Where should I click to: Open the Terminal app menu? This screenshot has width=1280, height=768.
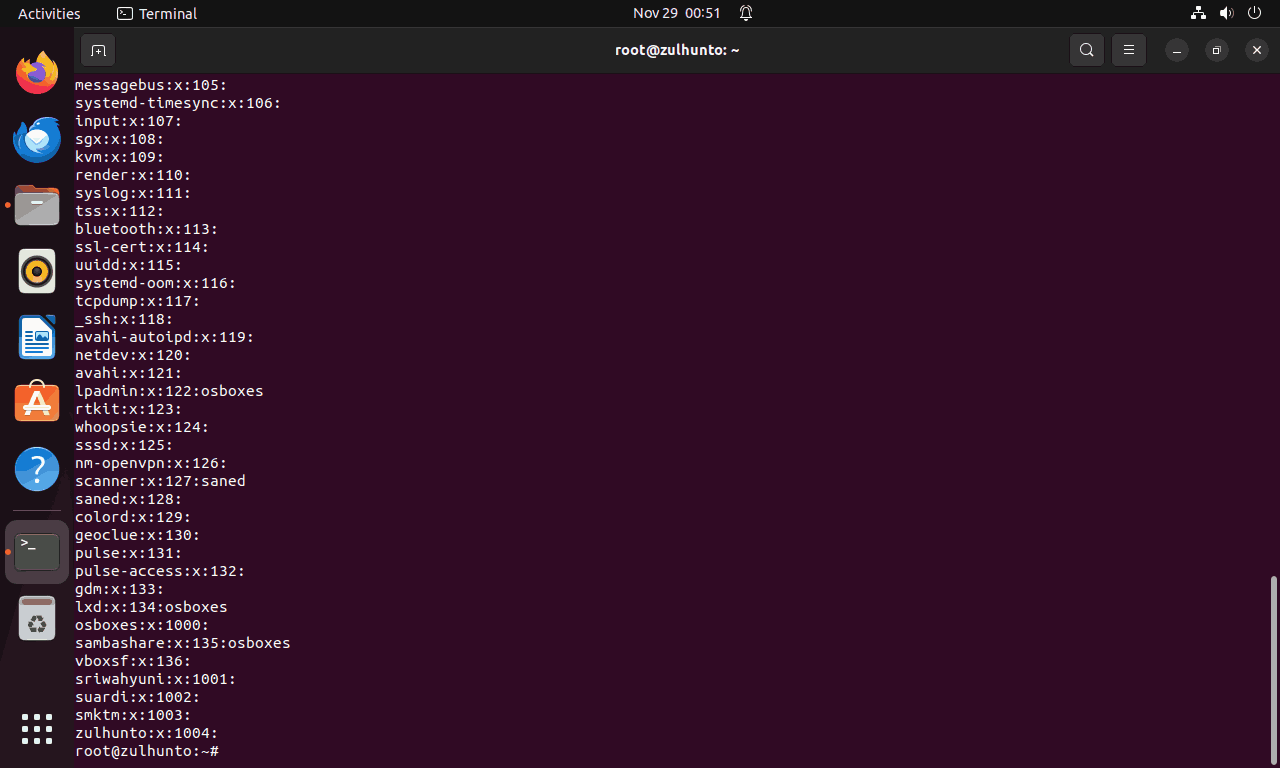[157, 13]
